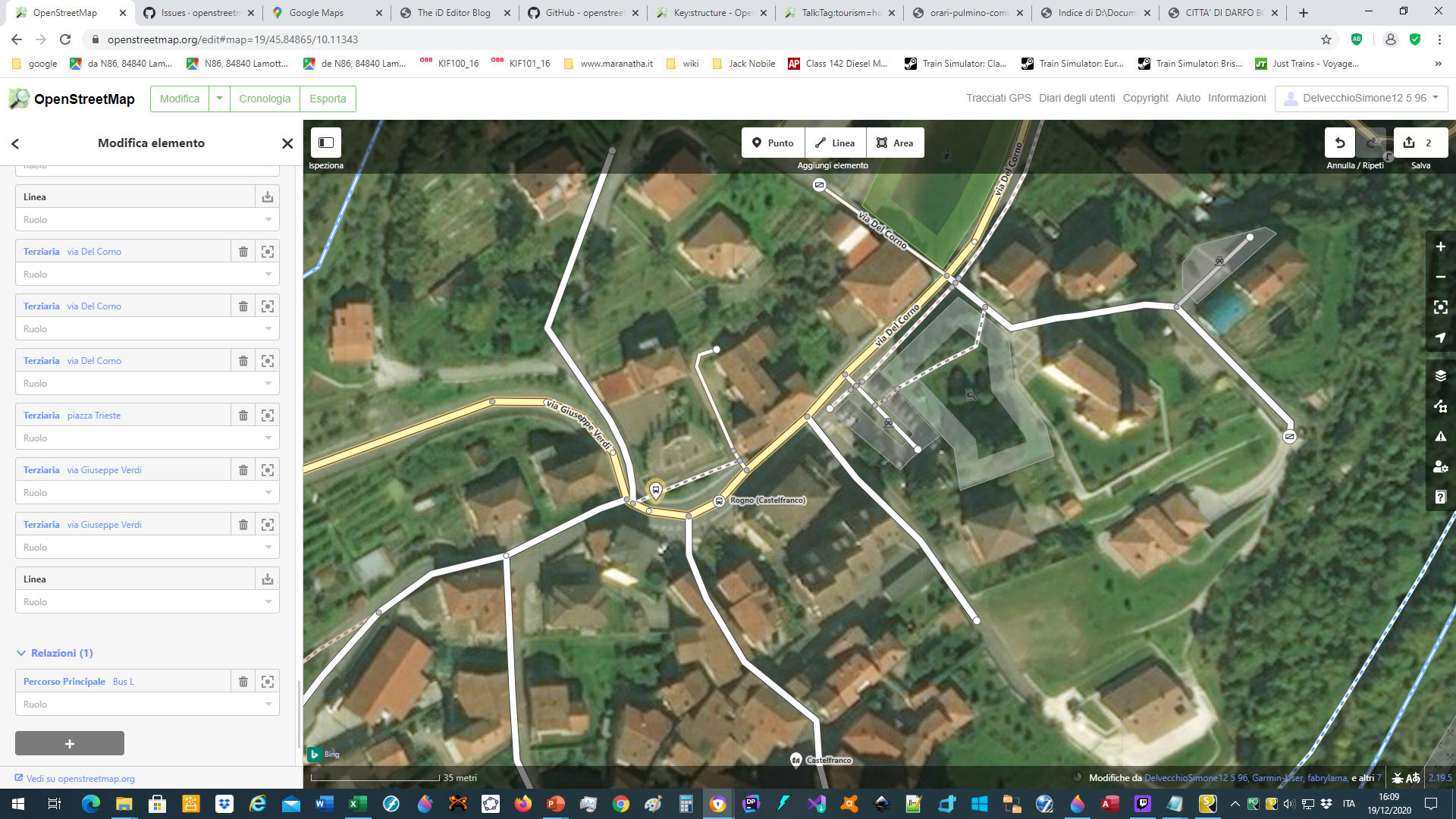Switch to The iD Editor Blog tab

point(453,13)
